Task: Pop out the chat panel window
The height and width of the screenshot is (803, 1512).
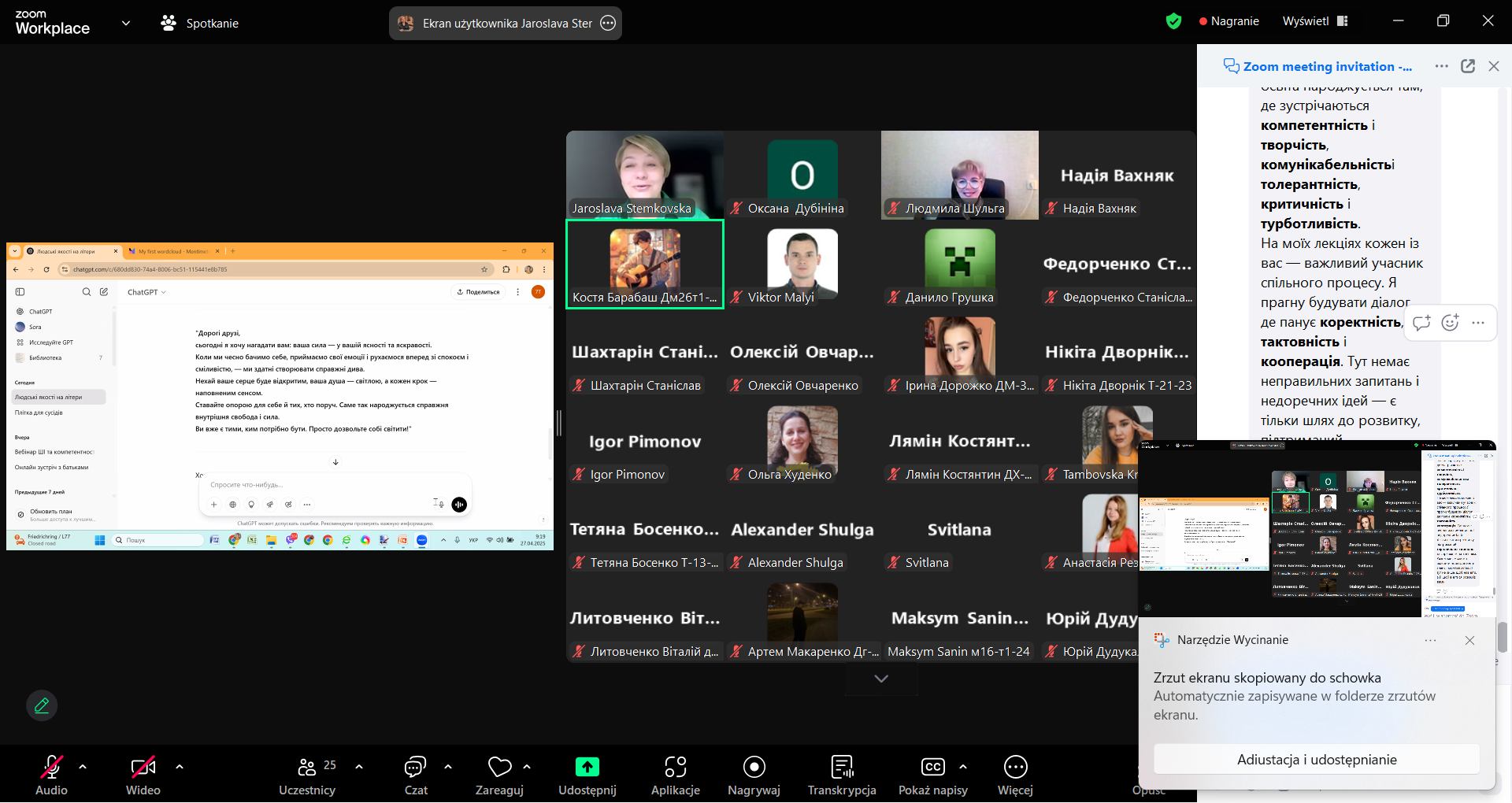Action: click(x=1467, y=66)
